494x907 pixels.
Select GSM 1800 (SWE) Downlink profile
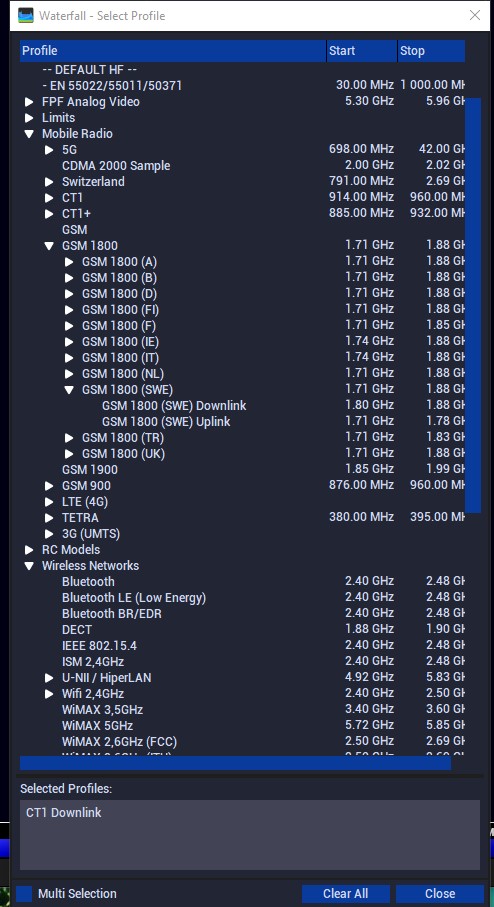click(174, 406)
